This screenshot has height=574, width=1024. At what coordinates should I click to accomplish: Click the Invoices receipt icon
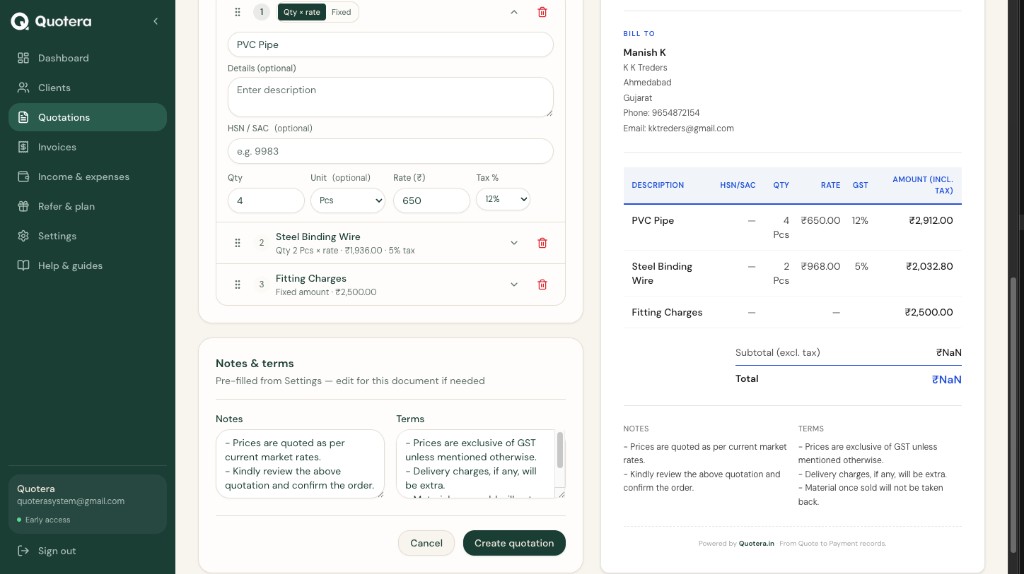[24, 147]
